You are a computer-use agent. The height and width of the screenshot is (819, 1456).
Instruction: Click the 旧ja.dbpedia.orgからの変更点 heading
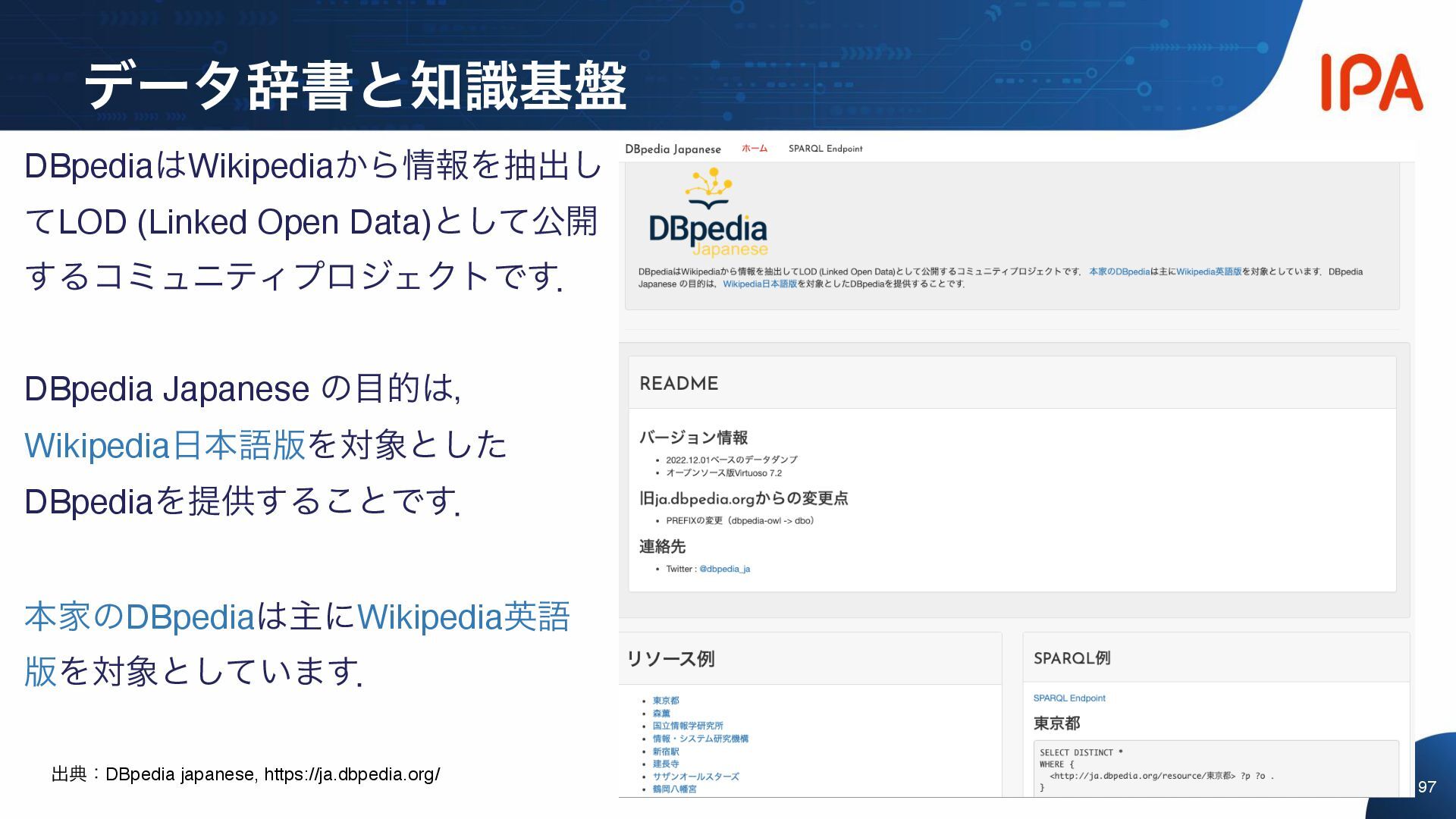coord(743,498)
